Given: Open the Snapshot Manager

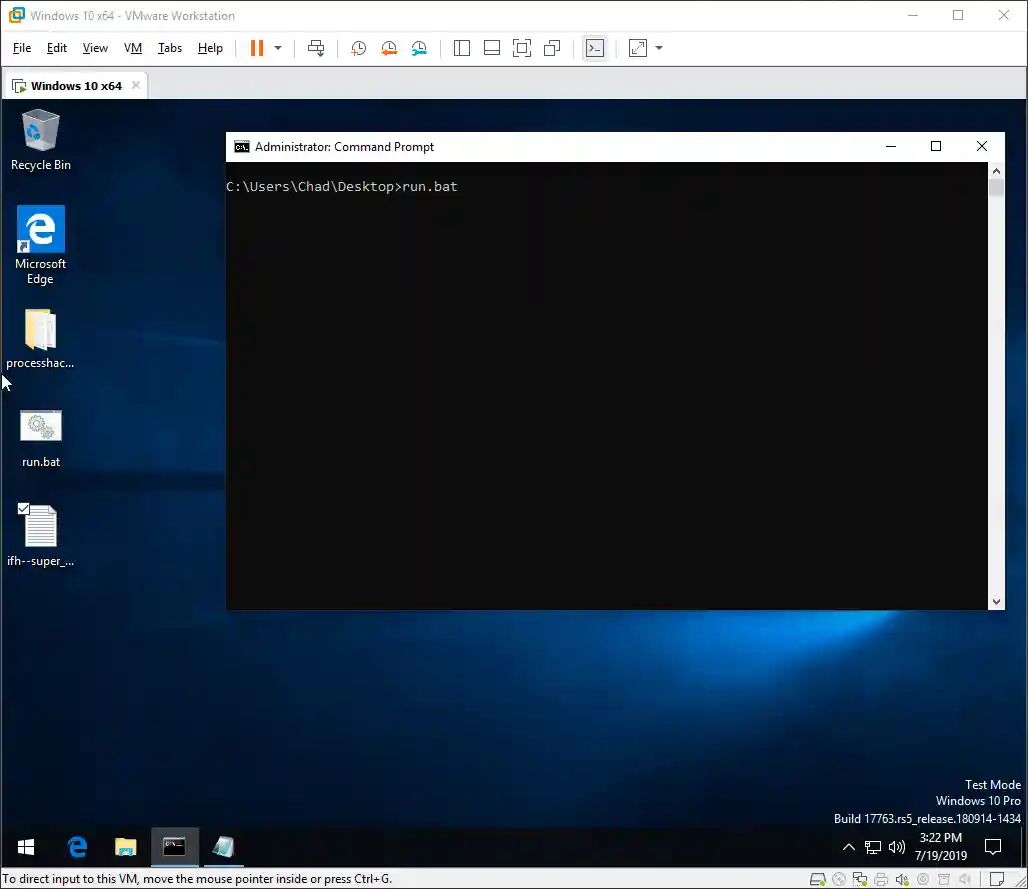Looking at the screenshot, I should [x=419, y=47].
